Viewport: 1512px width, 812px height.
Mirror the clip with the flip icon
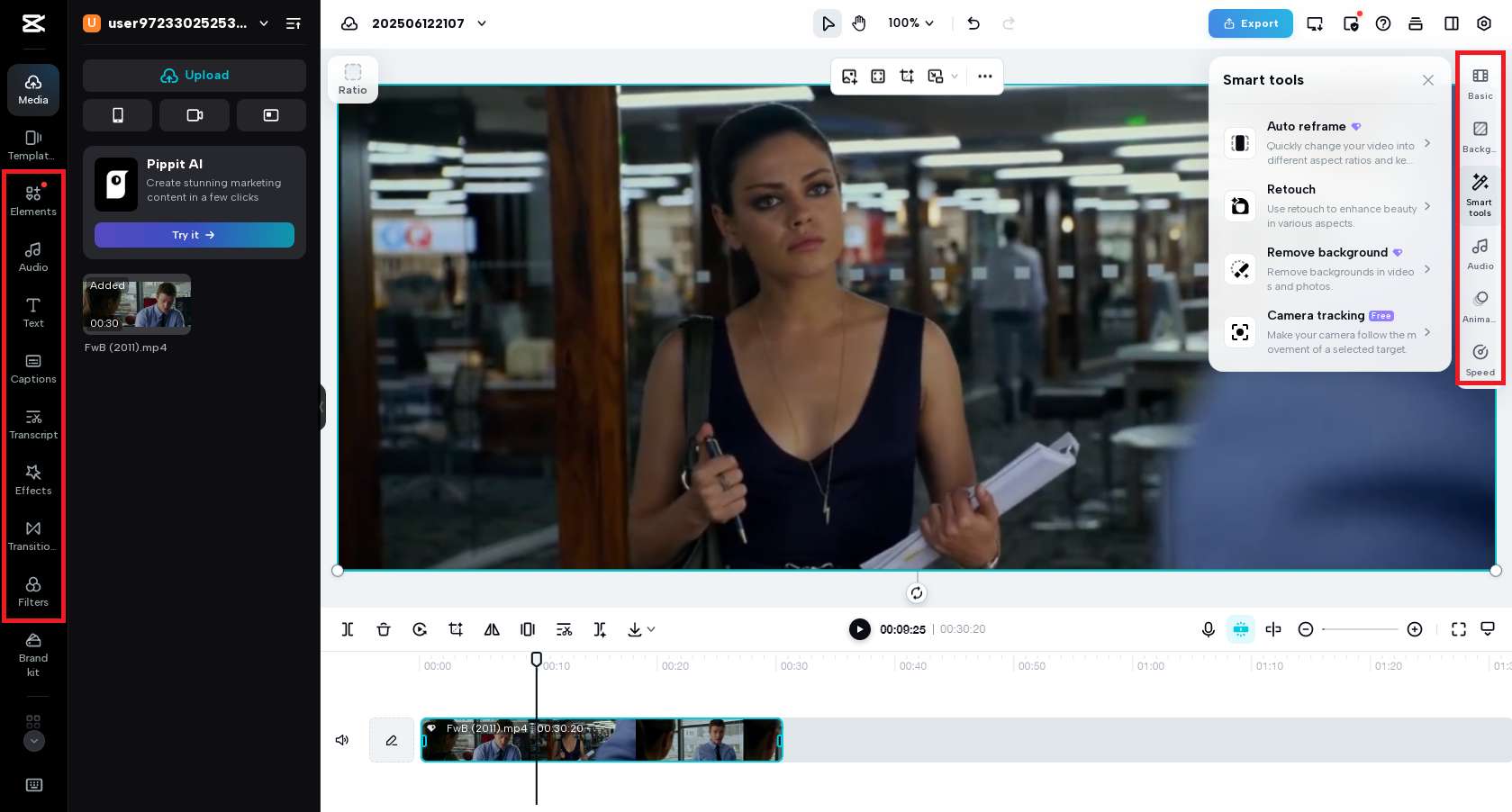(x=492, y=629)
